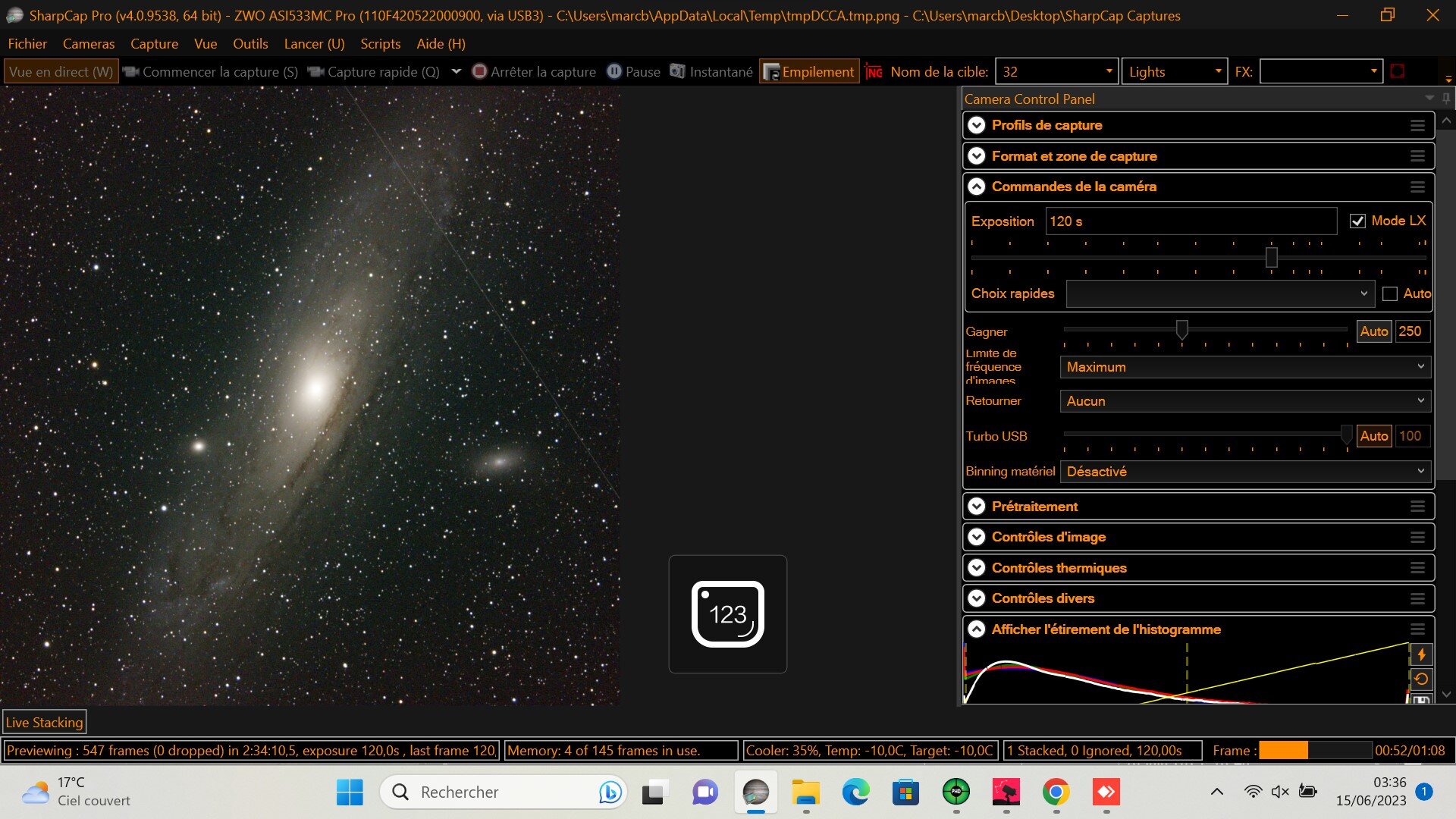The image size is (1456, 819).
Task: Open the Lights frame type dropdown
Action: coord(1174,72)
